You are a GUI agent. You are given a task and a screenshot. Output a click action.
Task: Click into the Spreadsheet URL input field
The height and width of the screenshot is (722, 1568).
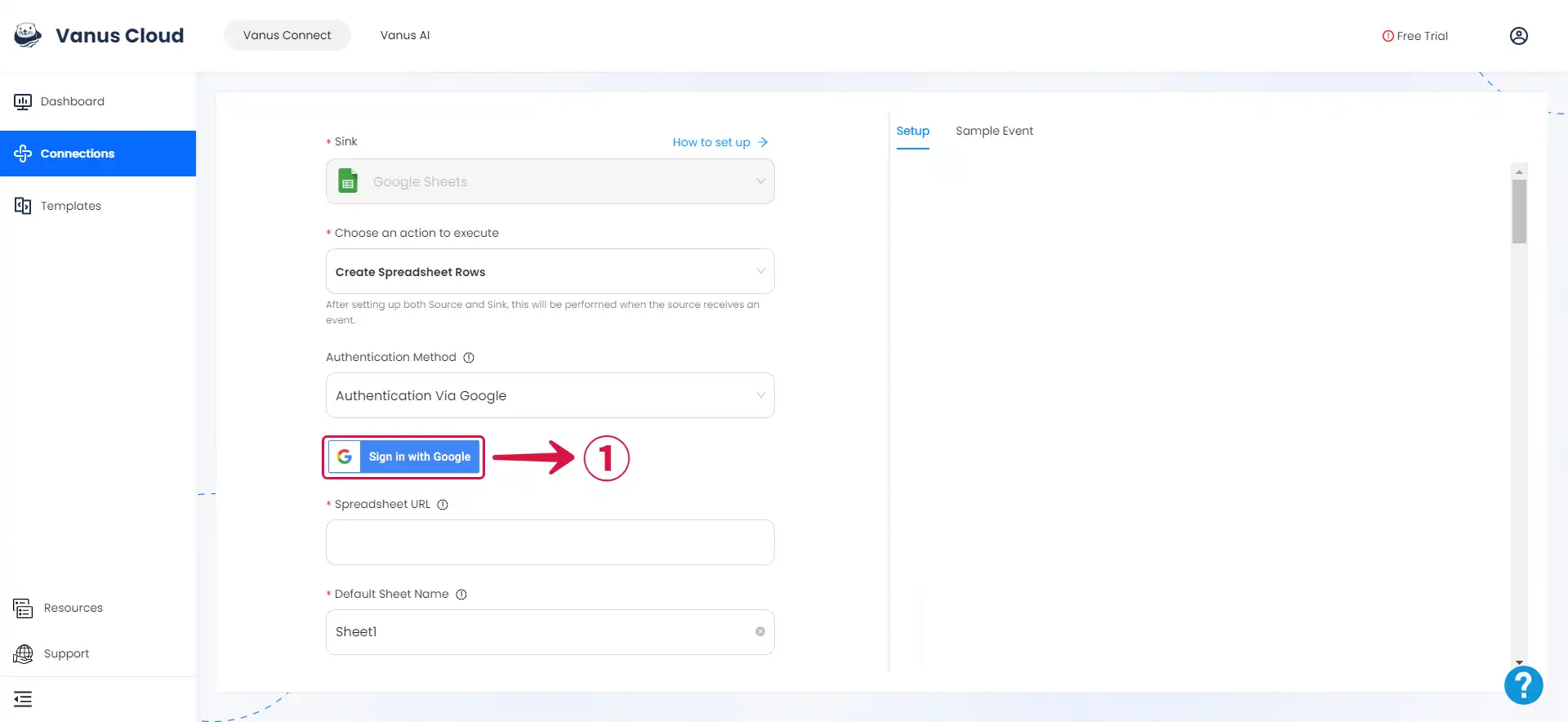click(x=550, y=542)
